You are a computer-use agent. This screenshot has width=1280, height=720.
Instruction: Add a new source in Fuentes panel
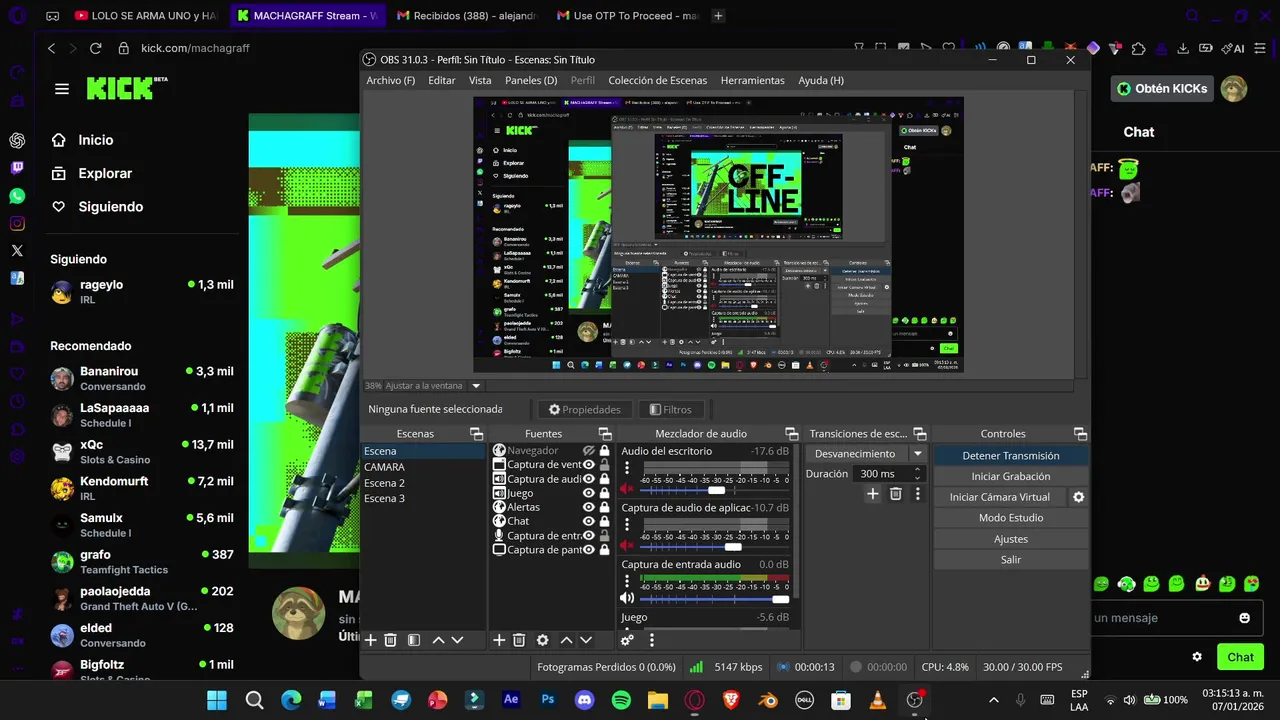[x=499, y=640]
